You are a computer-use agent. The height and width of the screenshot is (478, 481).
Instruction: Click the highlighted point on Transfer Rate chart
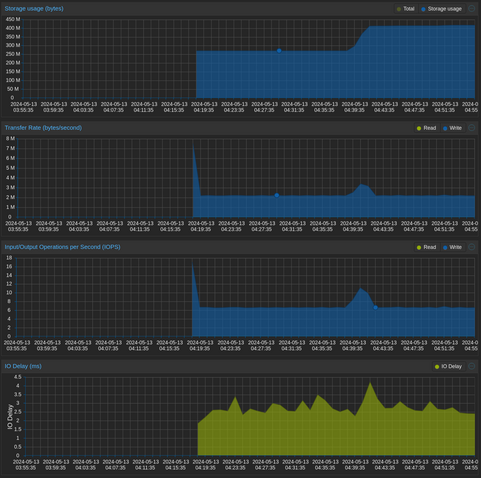(277, 195)
